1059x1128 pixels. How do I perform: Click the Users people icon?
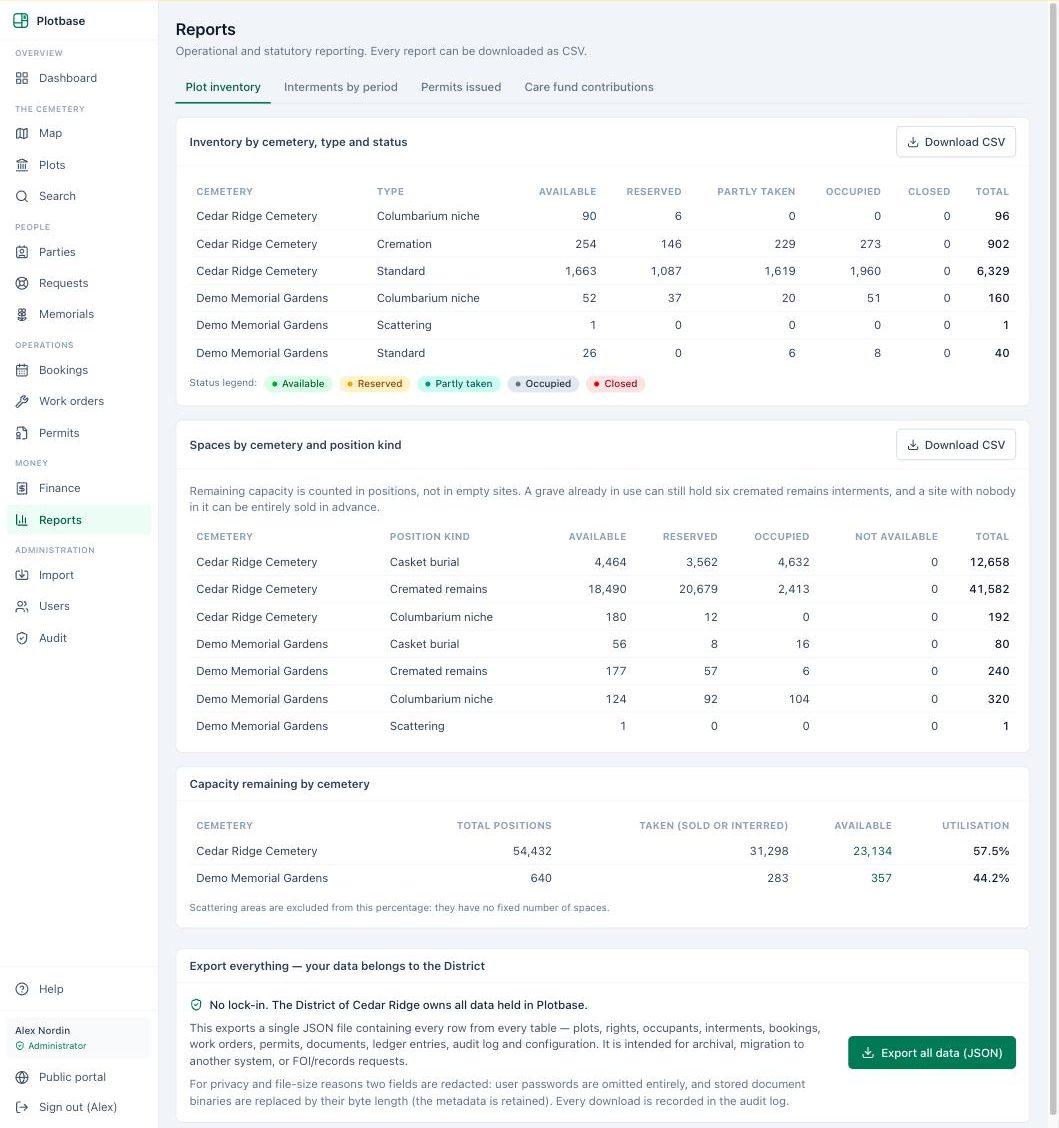(22, 606)
